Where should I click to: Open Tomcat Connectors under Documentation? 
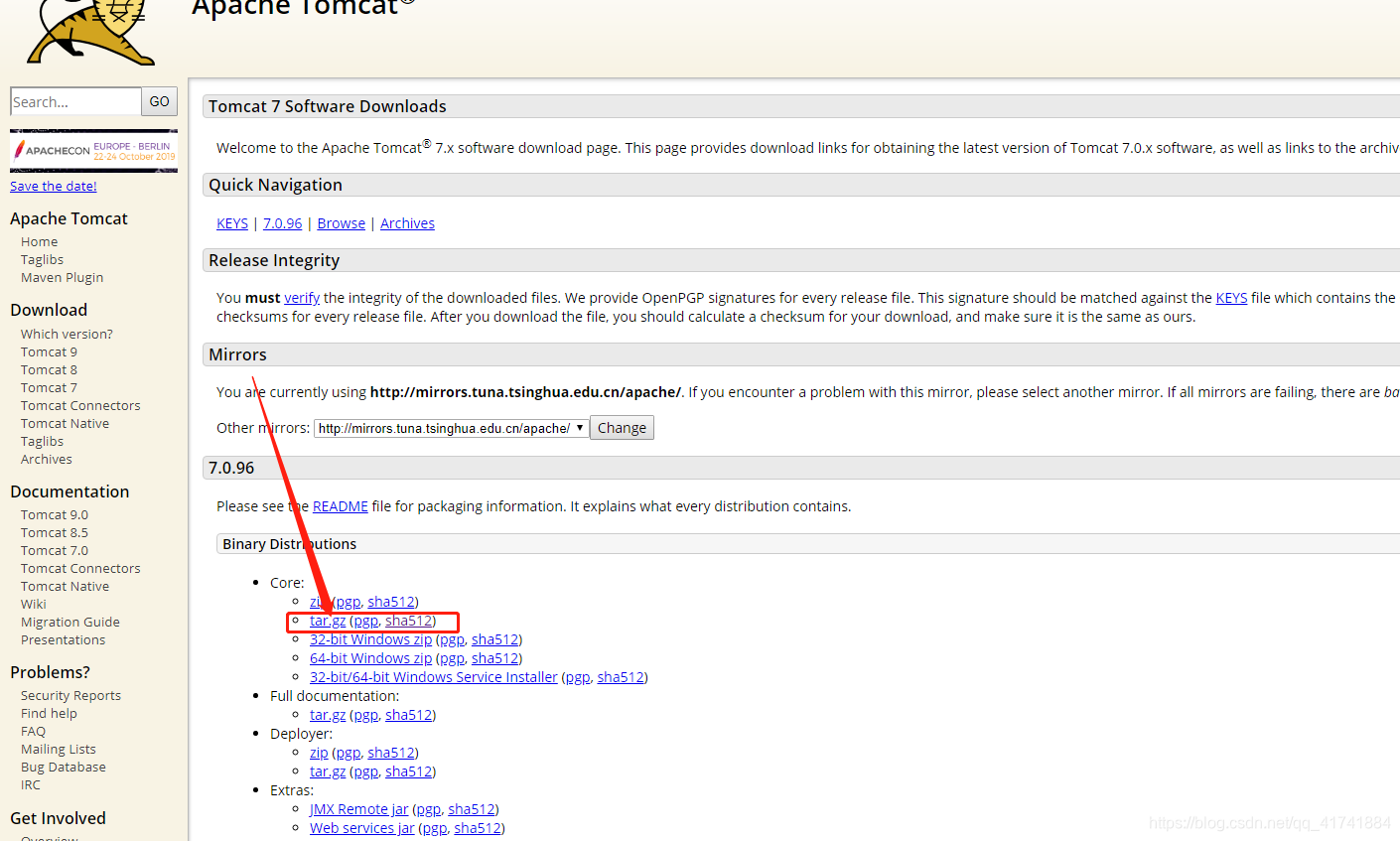tap(80, 568)
